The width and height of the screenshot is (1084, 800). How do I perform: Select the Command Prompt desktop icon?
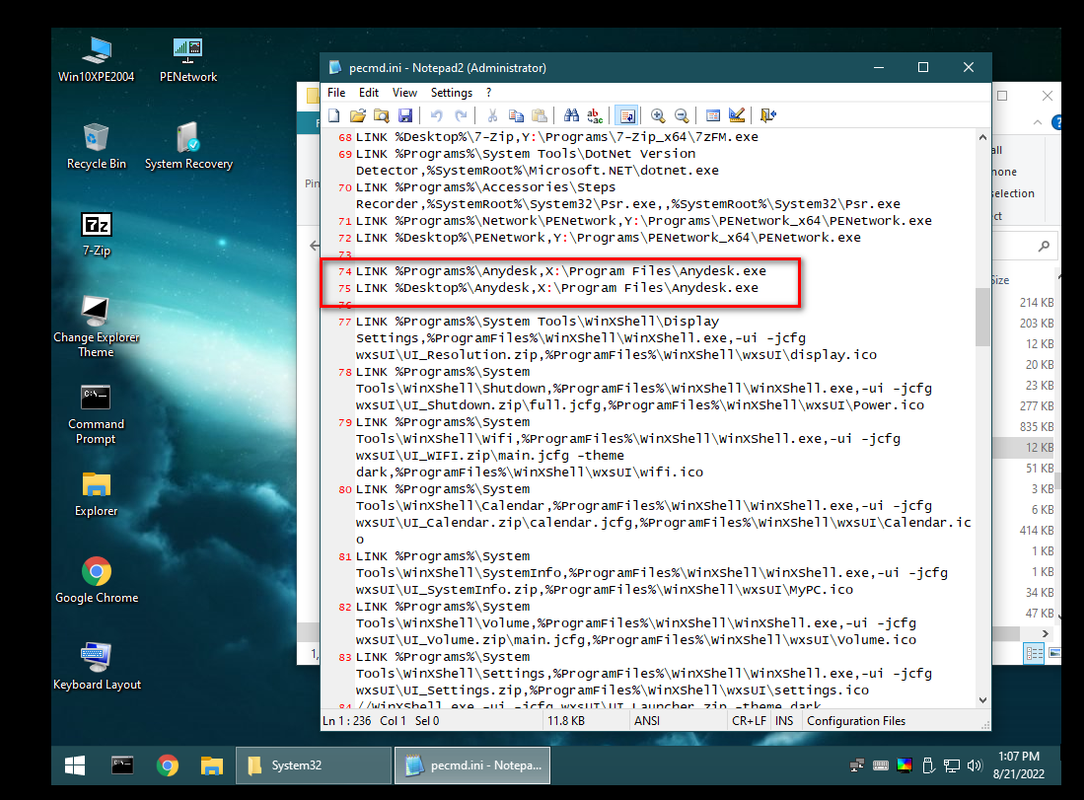click(x=96, y=413)
